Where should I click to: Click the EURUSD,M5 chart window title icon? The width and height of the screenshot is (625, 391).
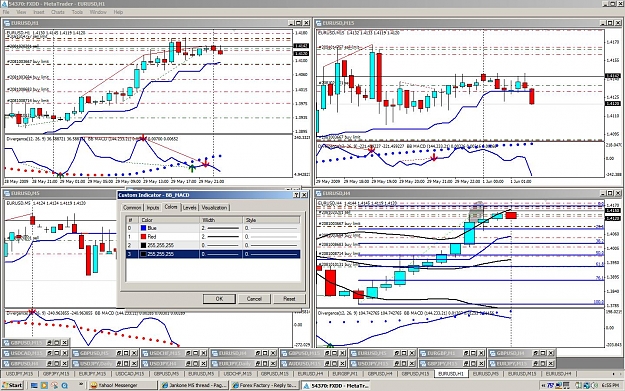pos(7,193)
